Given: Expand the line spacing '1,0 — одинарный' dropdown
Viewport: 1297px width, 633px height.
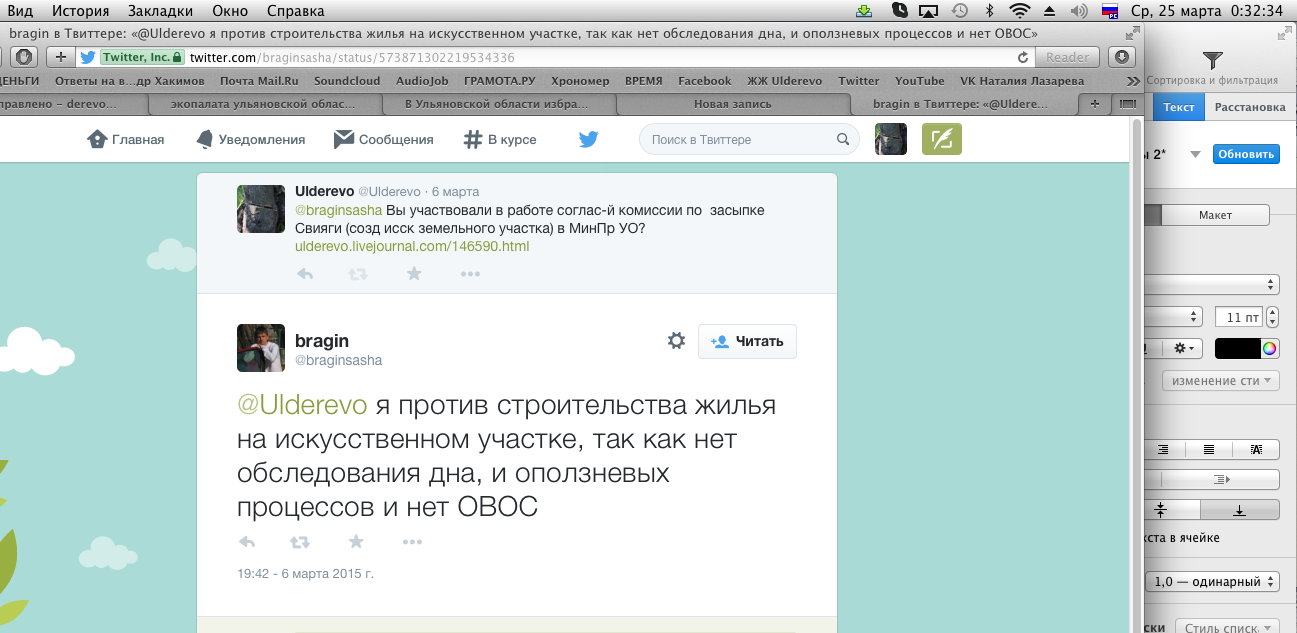Looking at the screenshot, I should [1213, 581].
